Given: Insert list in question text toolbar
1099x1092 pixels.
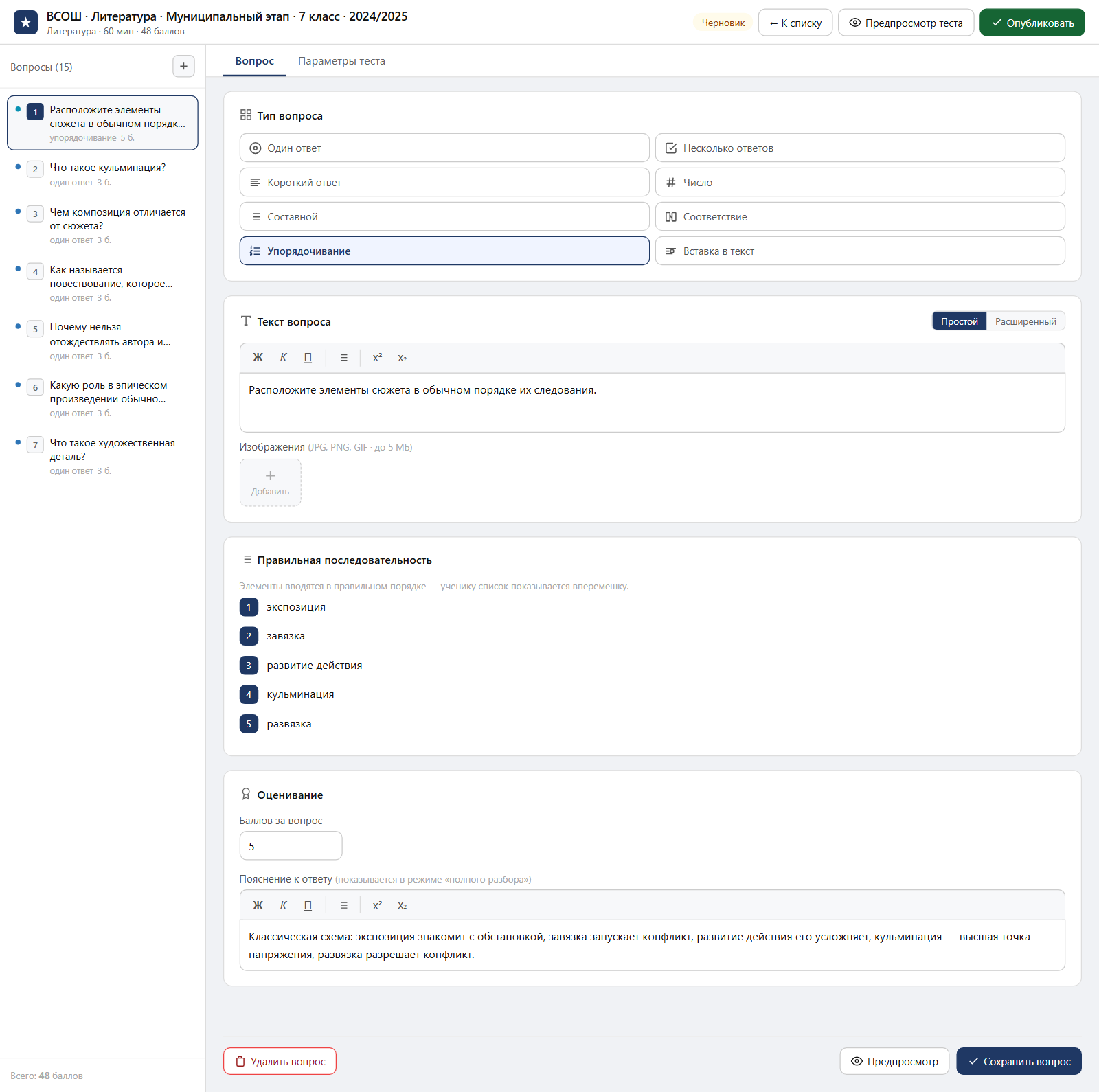Looking at the screenshot, I should [x=344, y=358].
